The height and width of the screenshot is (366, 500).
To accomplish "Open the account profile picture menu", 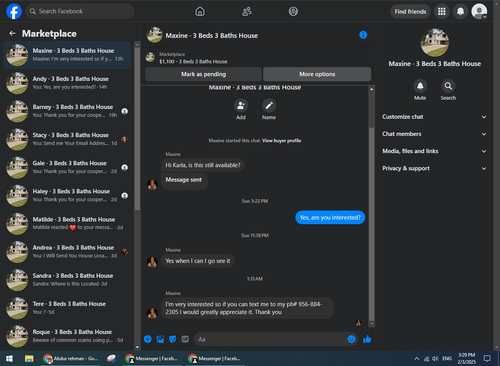I will point(479,11).
